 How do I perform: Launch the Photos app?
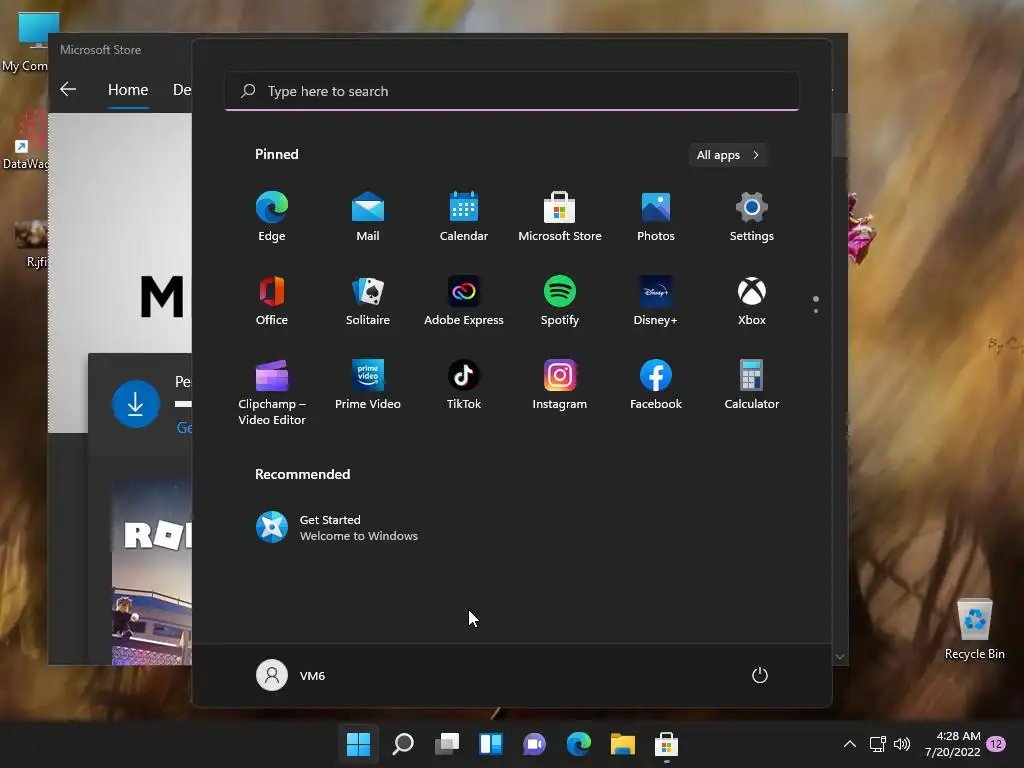pyautogui.click(x=656, y=217)
